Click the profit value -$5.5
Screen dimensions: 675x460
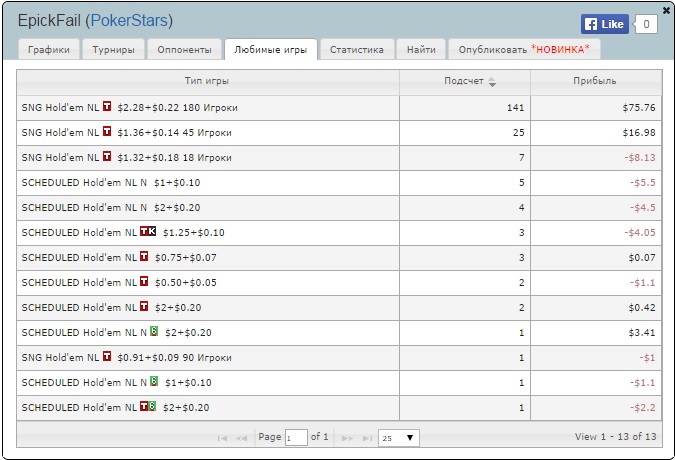(643, 182)
